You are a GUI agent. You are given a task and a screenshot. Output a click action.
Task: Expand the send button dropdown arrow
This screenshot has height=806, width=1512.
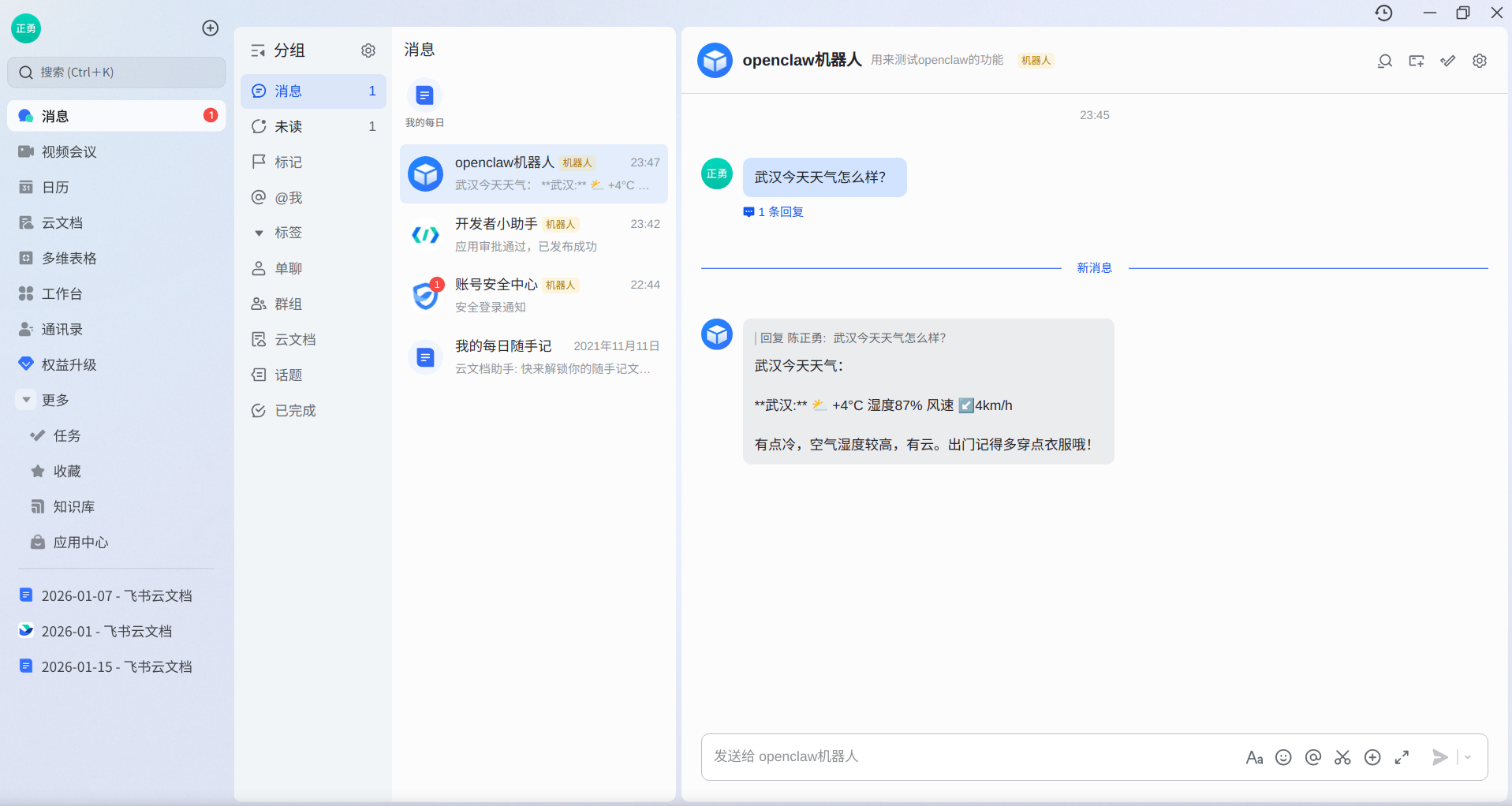click(1468, 756)
